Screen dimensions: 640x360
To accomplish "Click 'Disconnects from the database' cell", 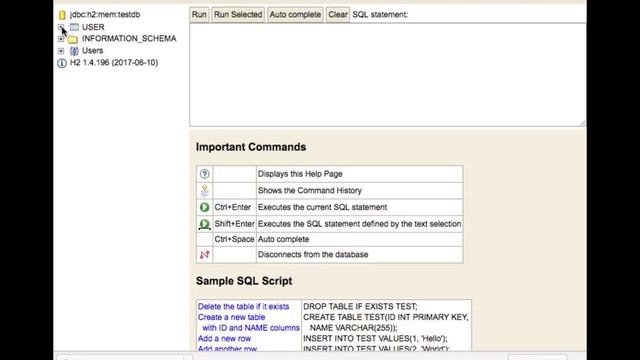I will click(360, 255).
